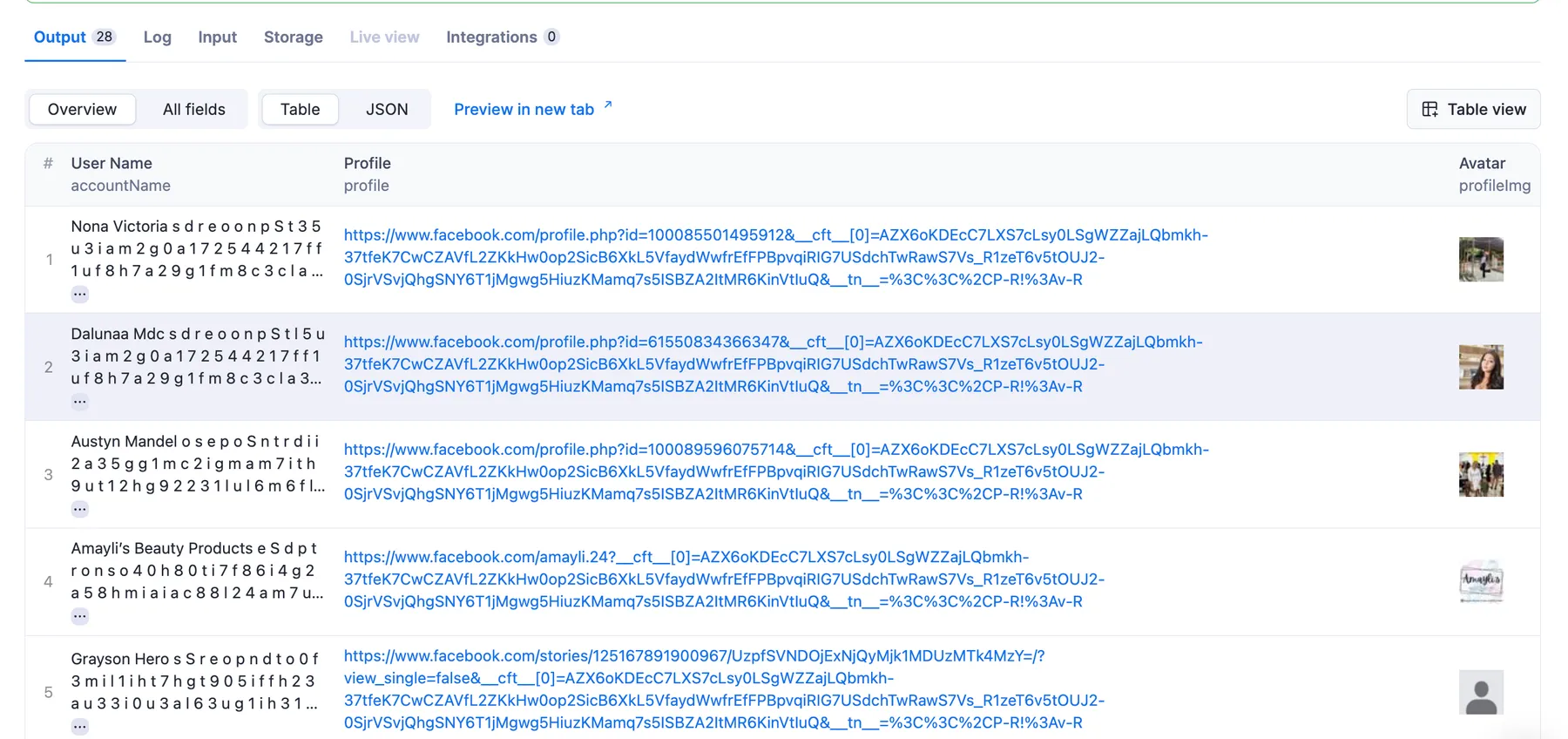The image size is (1568, 739).
Task: Click Amayli's Beauty Products avatar thumbnail
Action: pyautogui.click(x=1481, y=581)
